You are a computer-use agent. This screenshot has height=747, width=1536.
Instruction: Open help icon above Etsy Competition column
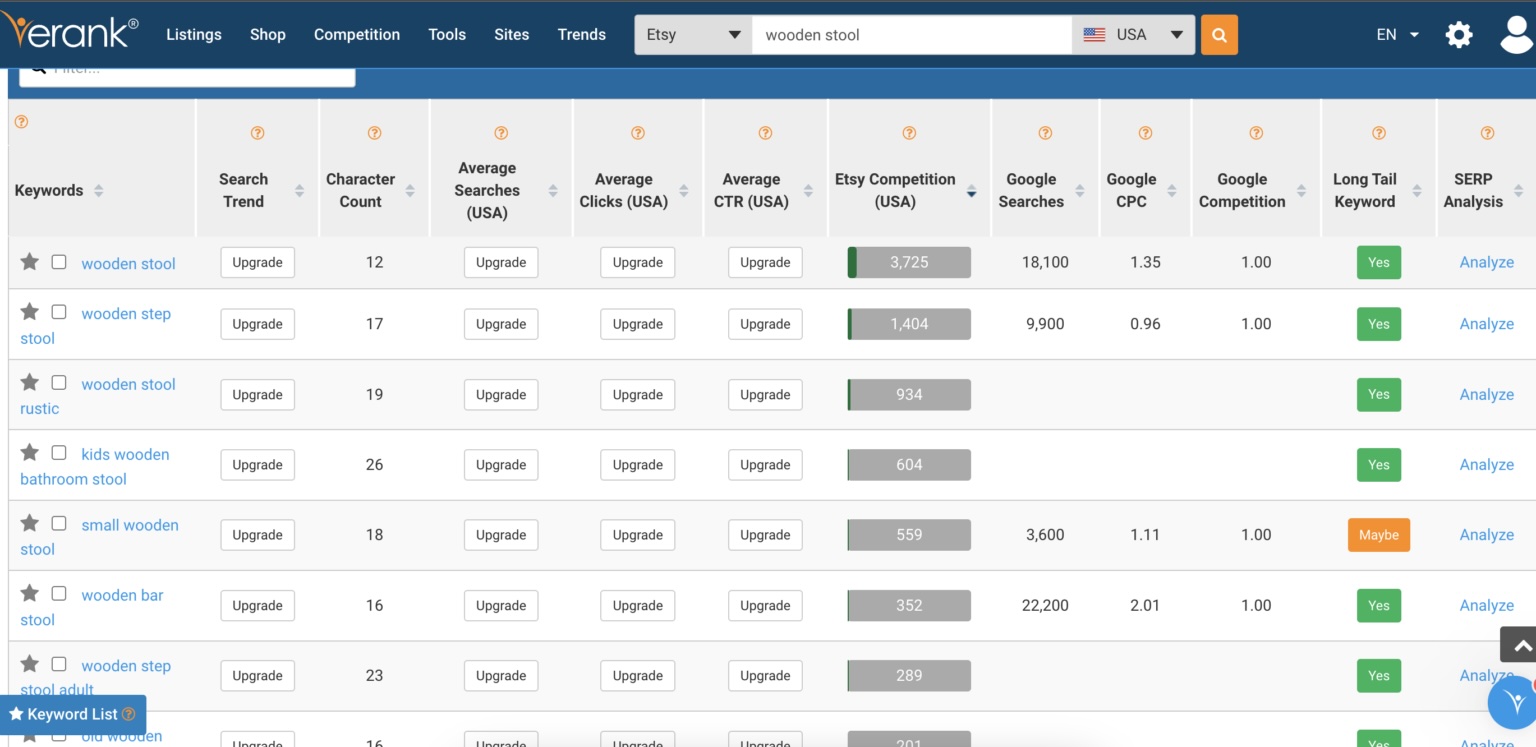coord(909,133)
